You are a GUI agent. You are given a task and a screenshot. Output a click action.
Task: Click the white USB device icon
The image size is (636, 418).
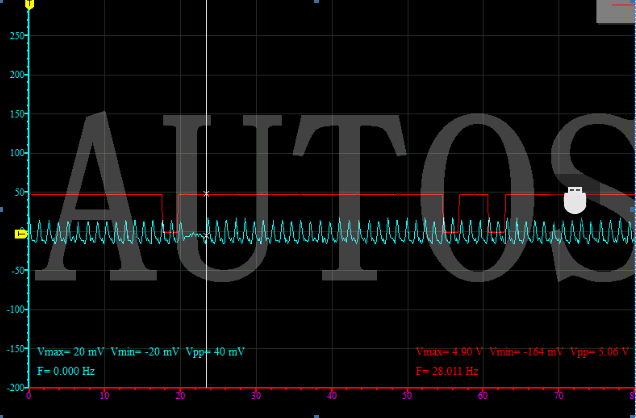[575, 200]
